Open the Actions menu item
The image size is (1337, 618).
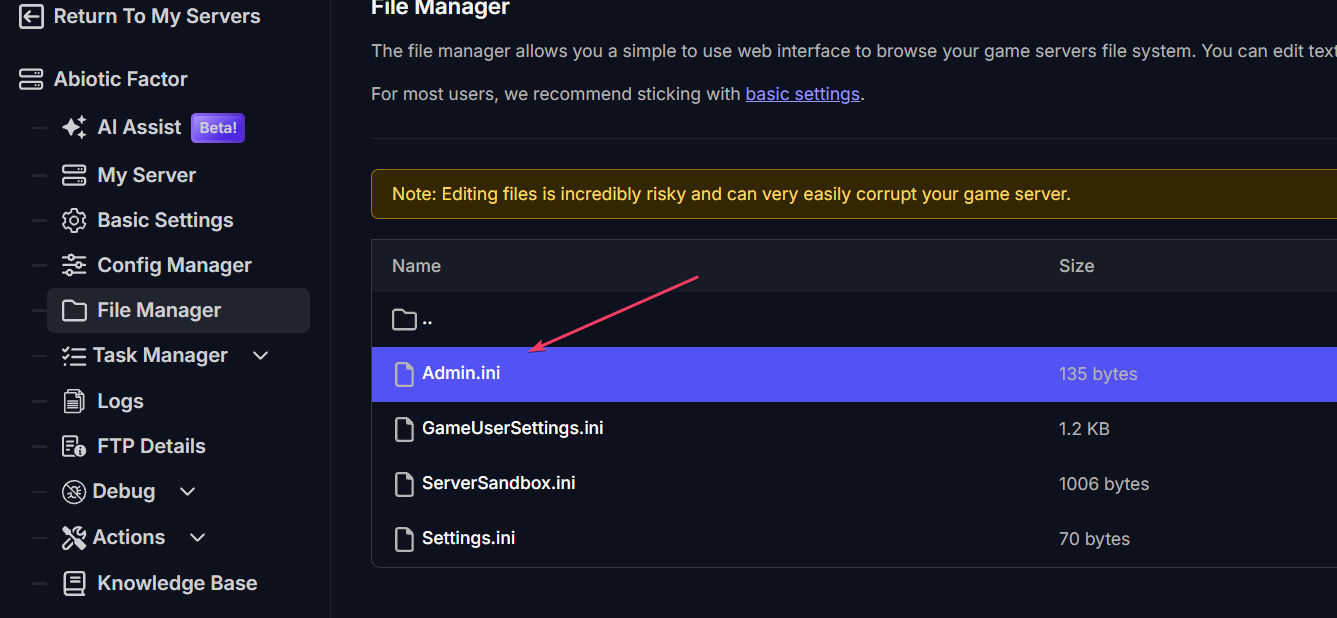(128, 537)
